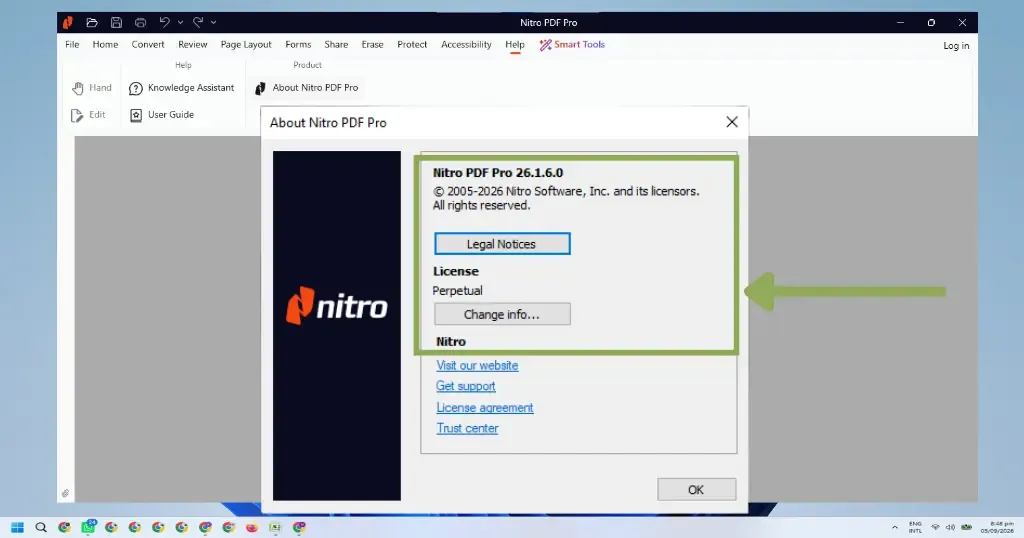This screenshot has height=538, width=1024.
Task: Click the Nitro logo in the title bar
Action: (68, 23)
